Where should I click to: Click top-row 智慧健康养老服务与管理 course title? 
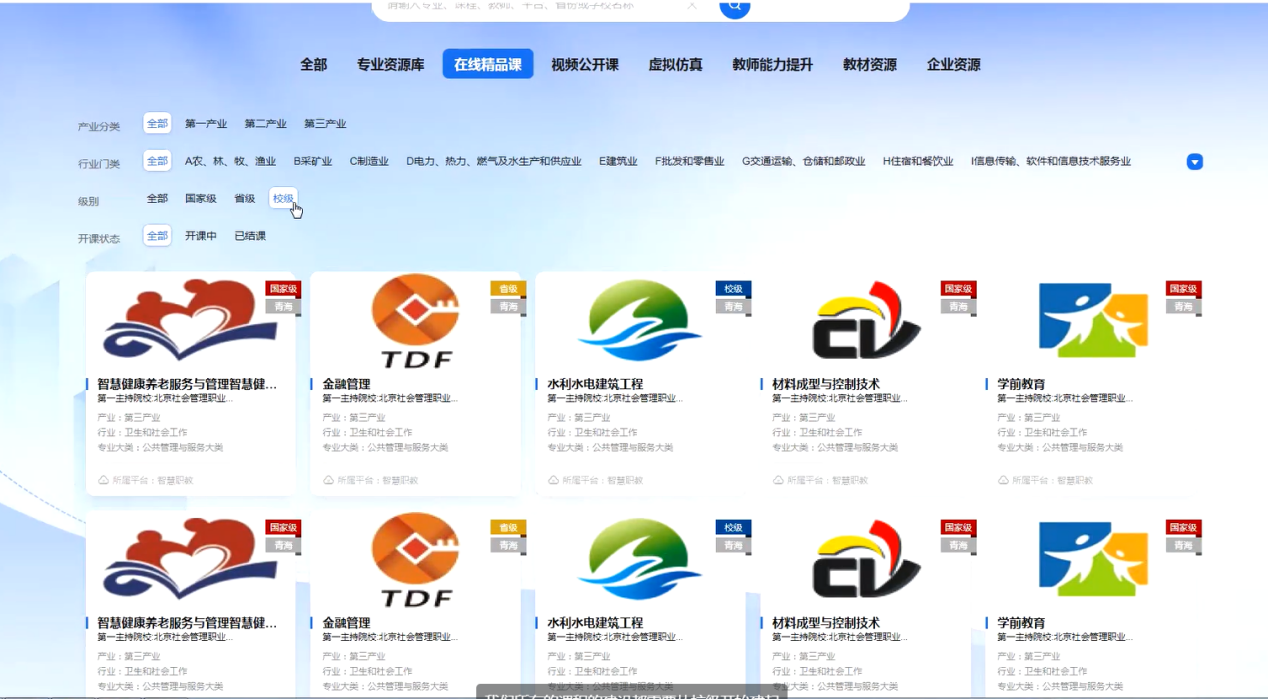point(187,384)
